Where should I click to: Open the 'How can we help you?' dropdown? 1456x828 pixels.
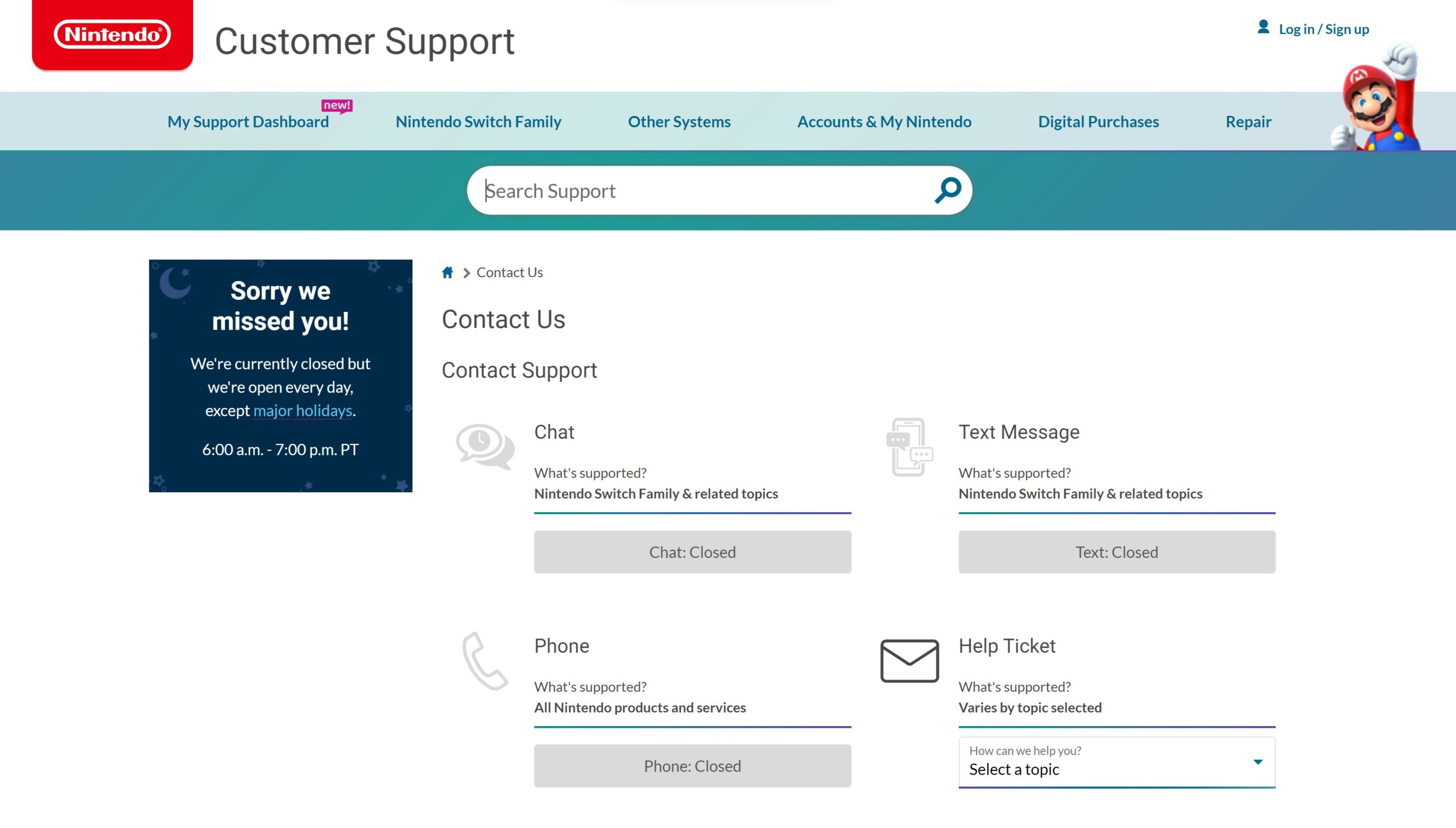click(1117, 763)
